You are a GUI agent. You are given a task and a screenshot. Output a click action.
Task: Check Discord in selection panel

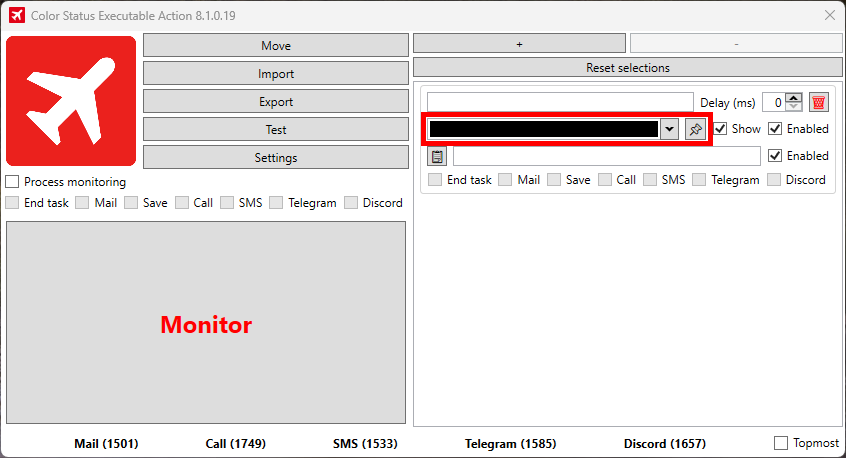click(x=774, y=180)
